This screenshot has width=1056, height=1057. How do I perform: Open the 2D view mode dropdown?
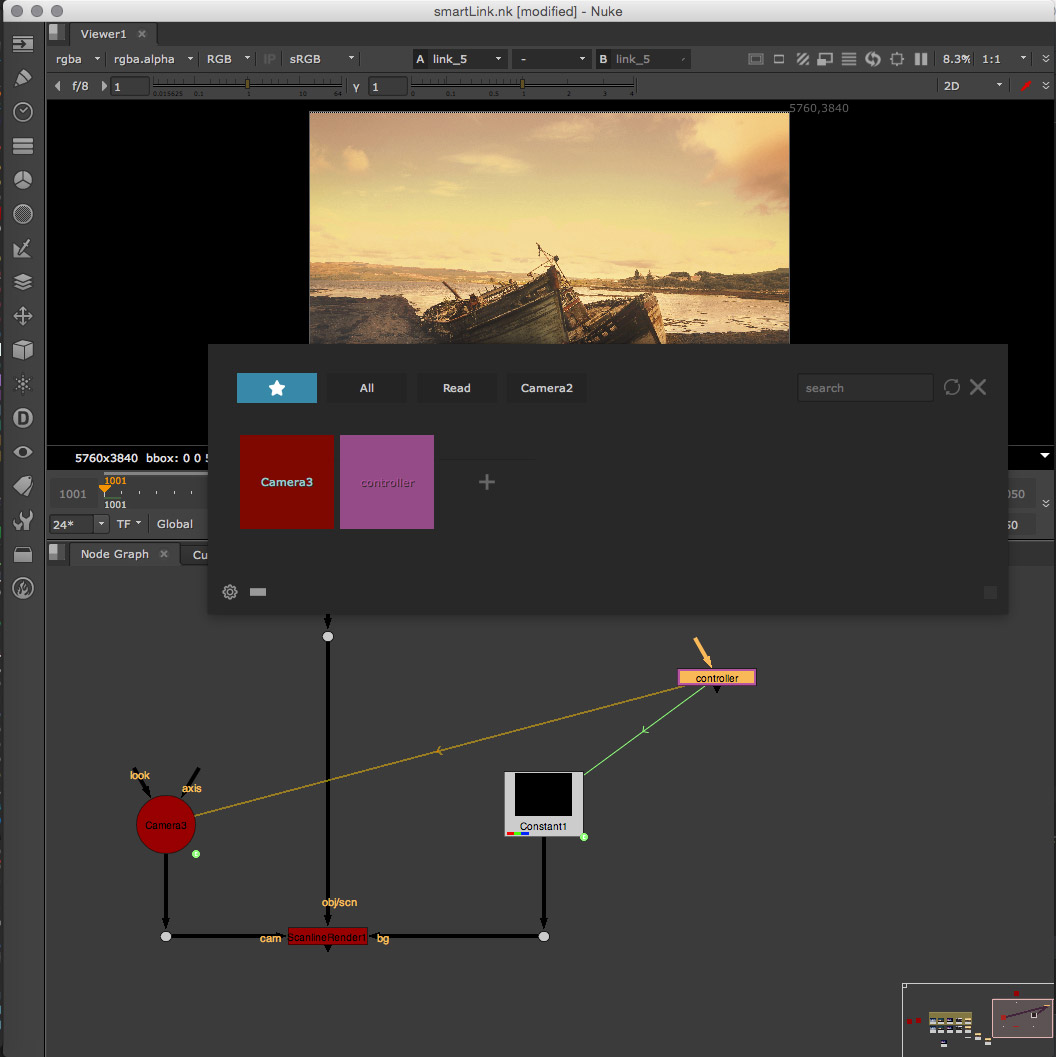coord(972,86)
